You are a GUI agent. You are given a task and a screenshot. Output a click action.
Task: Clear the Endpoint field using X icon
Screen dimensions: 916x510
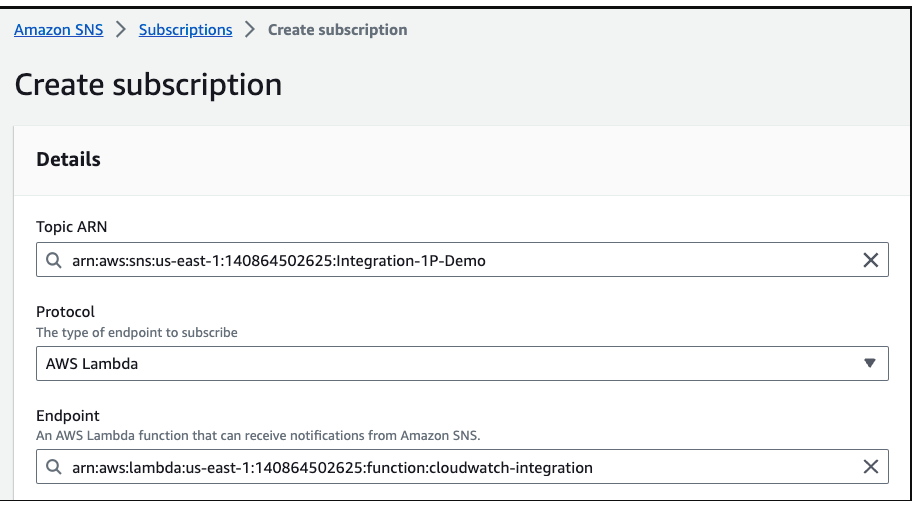(870, 467)
